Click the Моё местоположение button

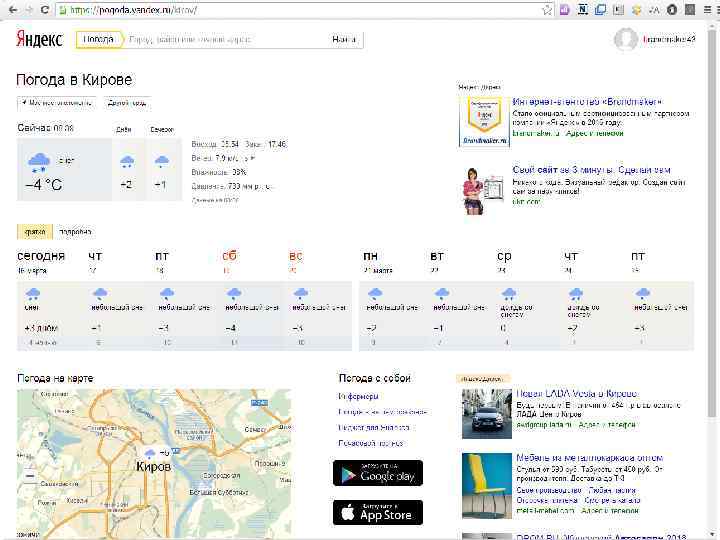[x=56, y=103]
